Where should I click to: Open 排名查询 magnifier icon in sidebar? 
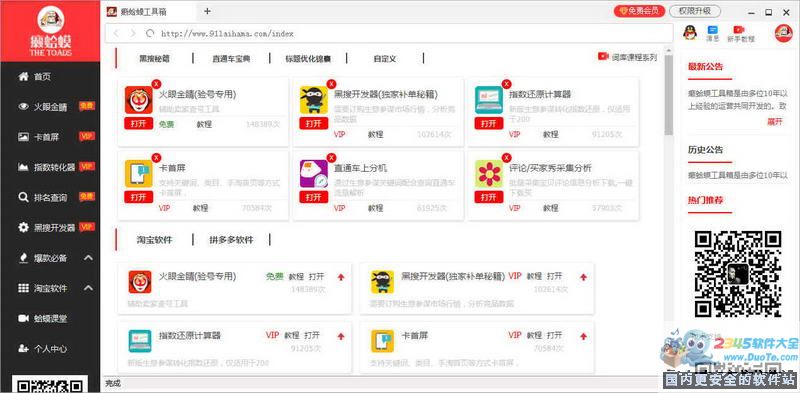pos(23,197)
